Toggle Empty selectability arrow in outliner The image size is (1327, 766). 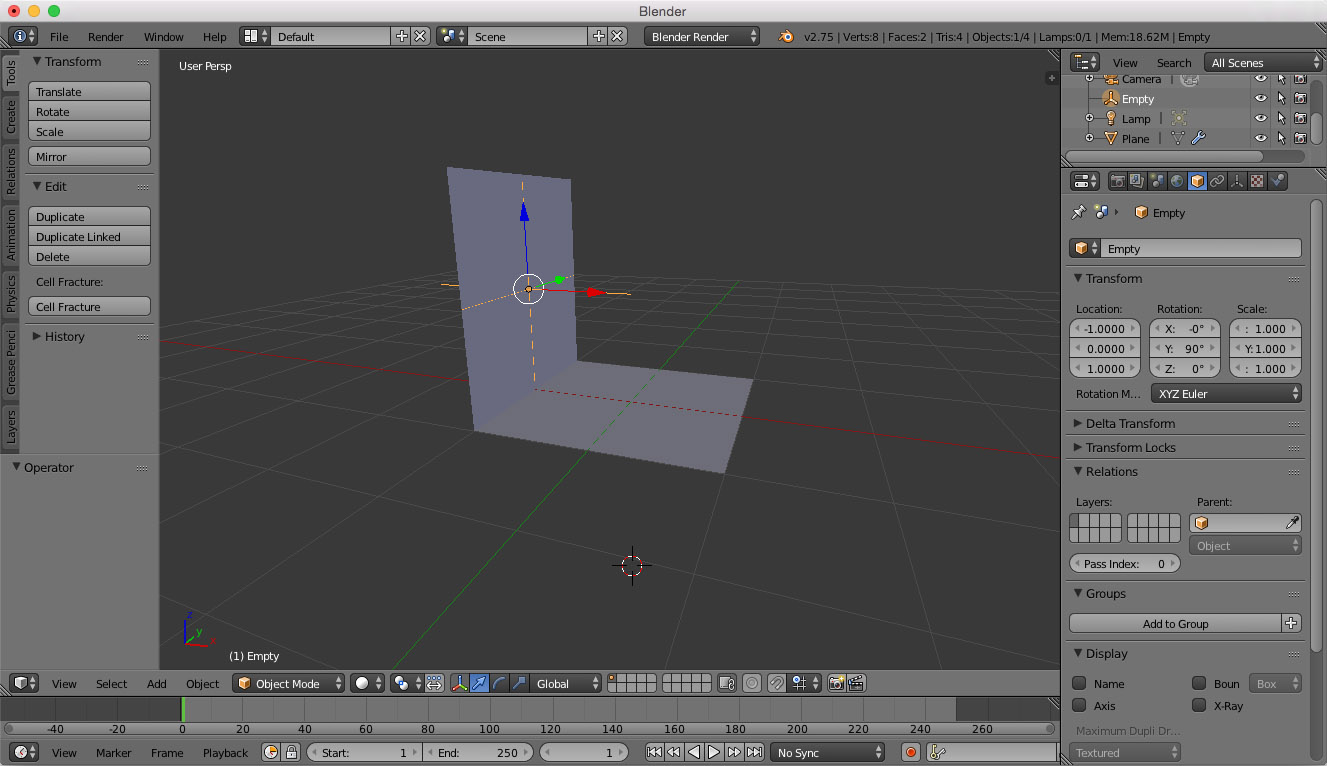[1281, 98]
